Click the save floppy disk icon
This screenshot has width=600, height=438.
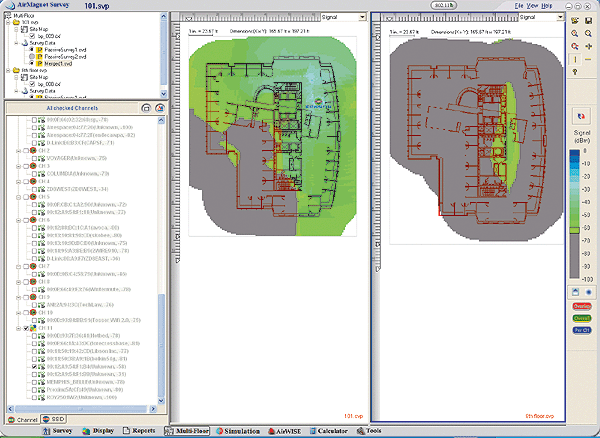(589, 21)
